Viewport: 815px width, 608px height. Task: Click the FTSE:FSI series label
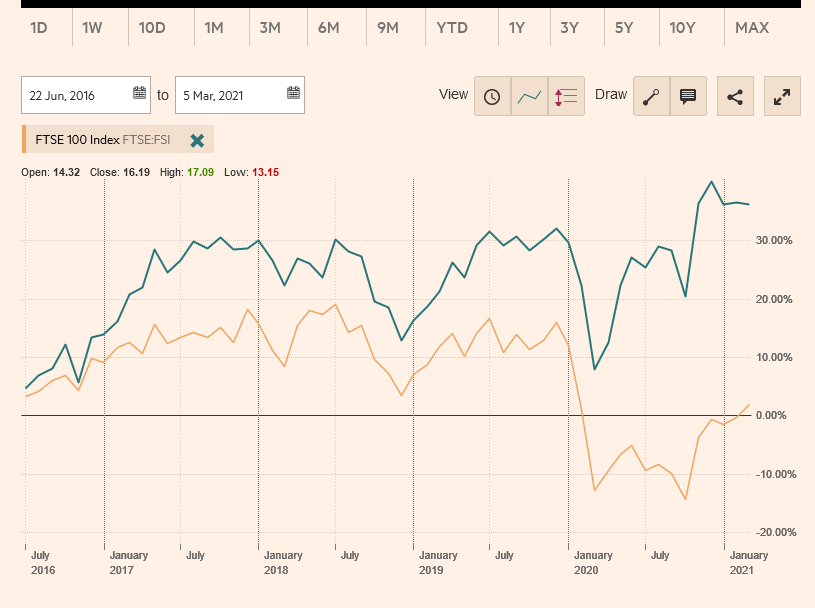click(x=146, y=139)
